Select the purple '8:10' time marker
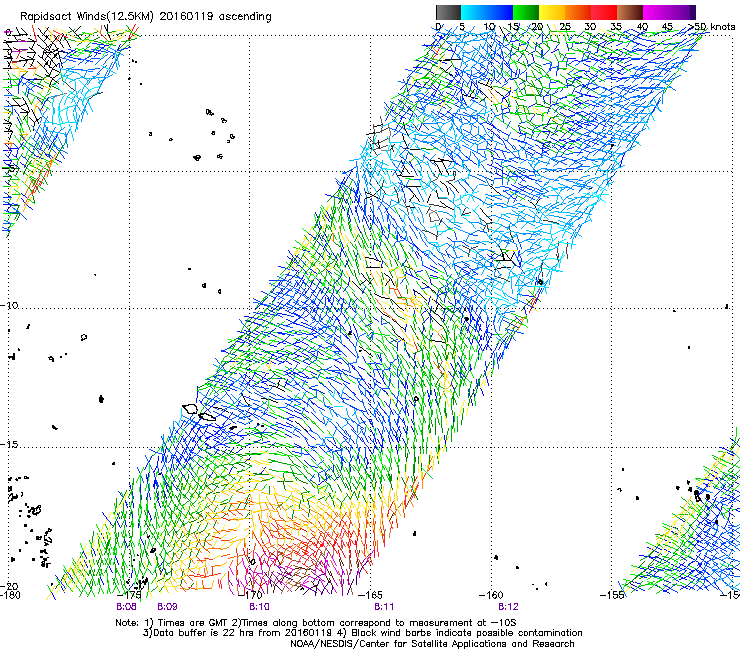Viewport: 740px width, 650px height. [259, 607]
